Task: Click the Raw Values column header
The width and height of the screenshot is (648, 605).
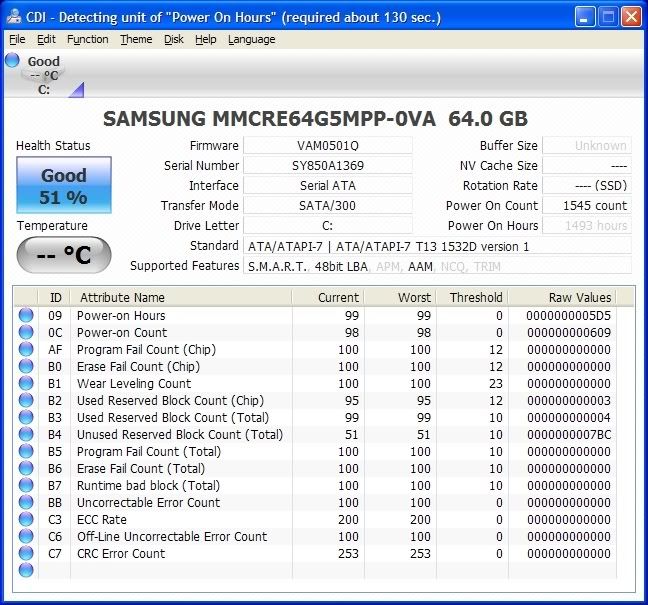Action: click(579, 297)
